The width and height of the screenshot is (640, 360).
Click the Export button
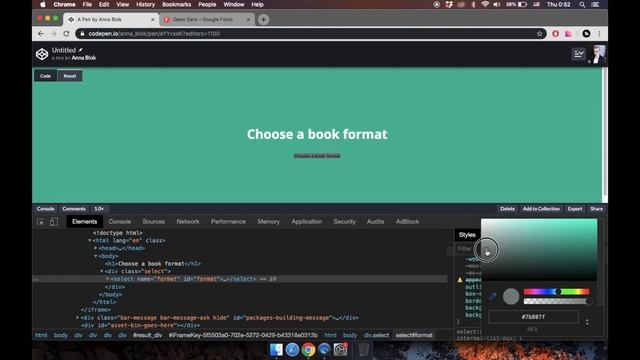(575, 209)
